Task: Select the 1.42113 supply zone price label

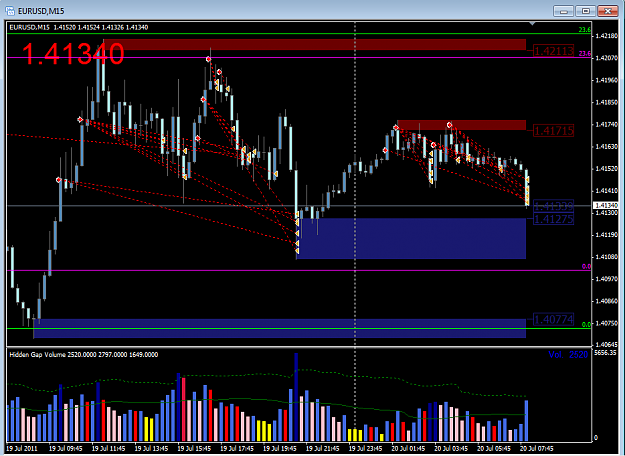Action: [x=553, y=51]
